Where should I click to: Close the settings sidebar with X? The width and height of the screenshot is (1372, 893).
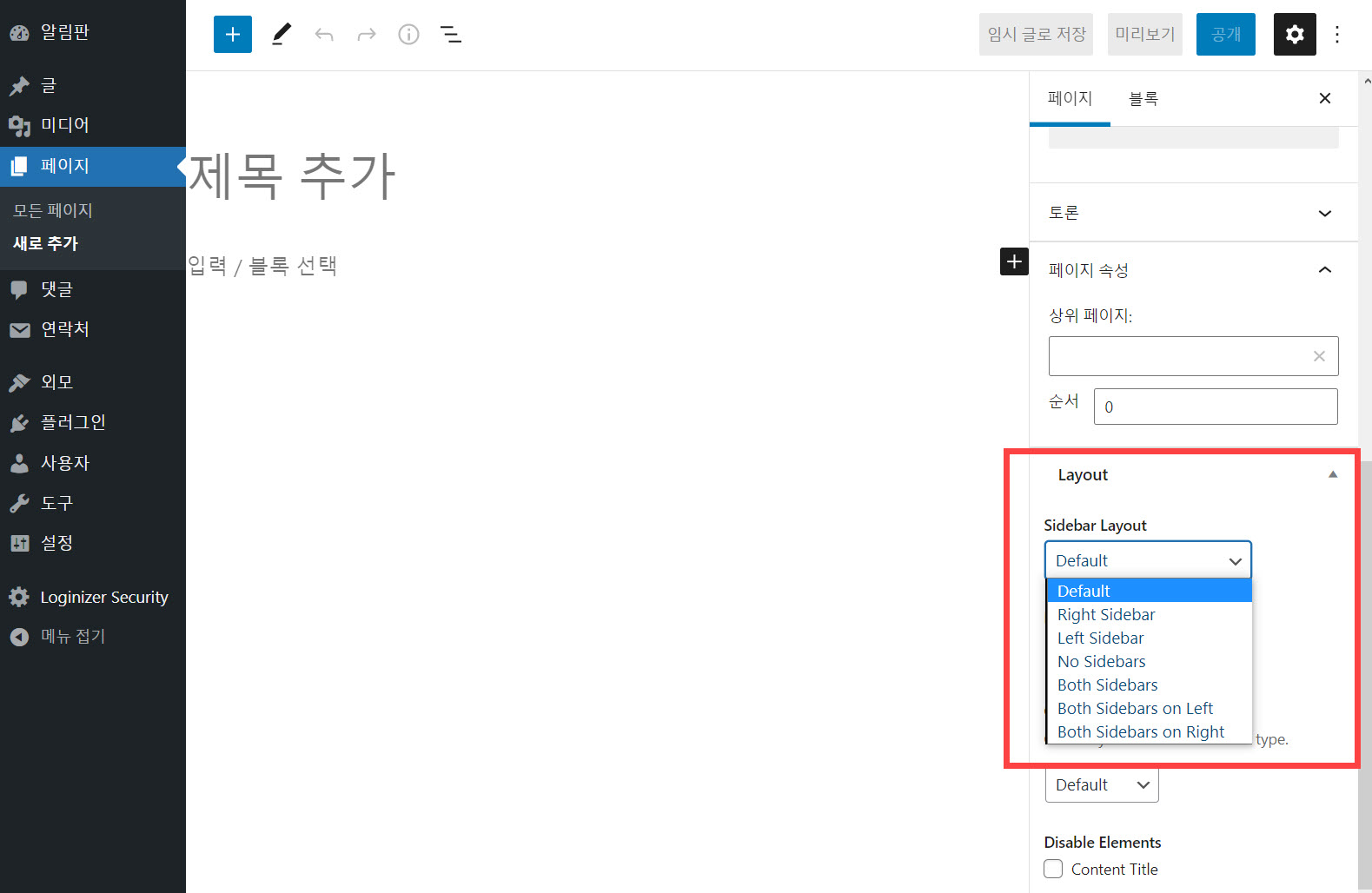point(1325,98)
